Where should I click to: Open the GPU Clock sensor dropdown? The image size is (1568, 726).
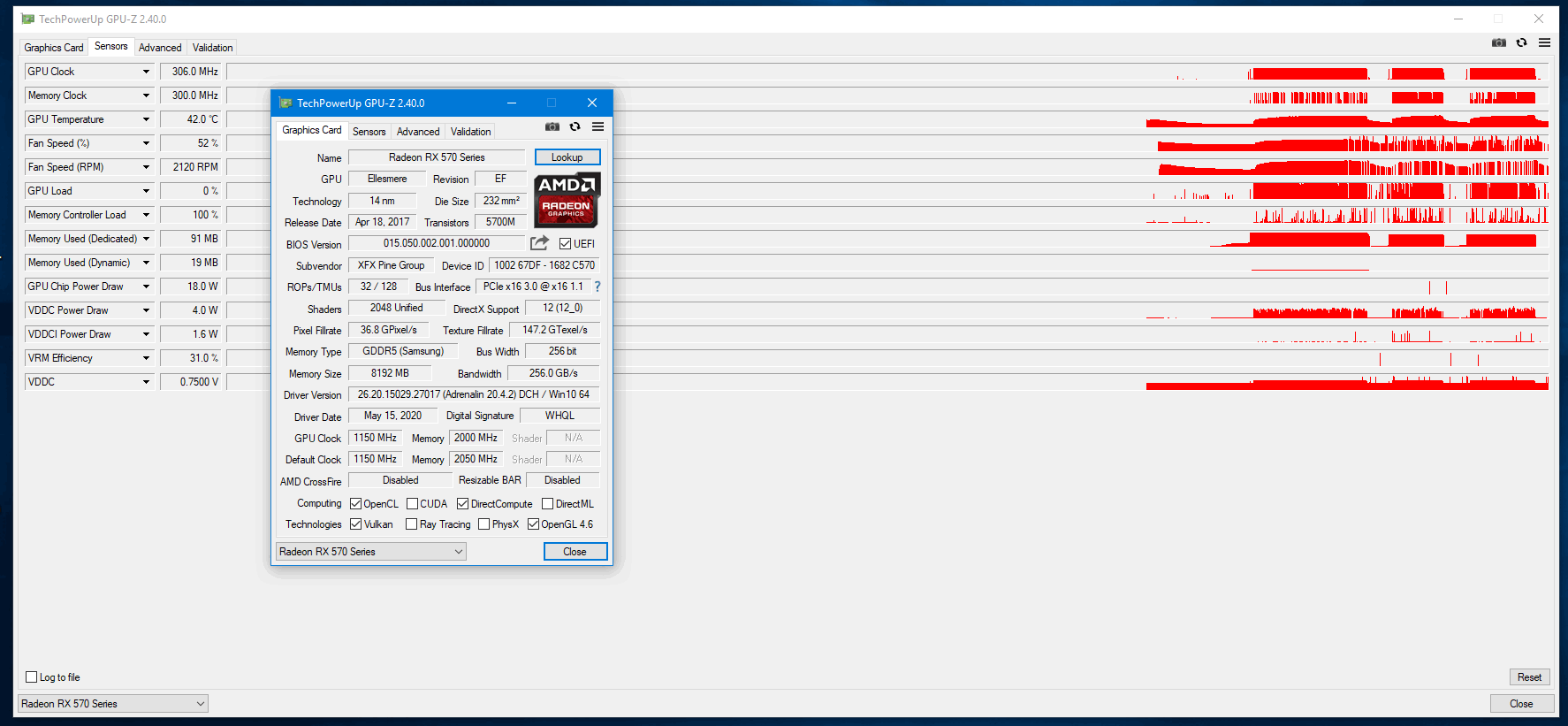(x=146, y=72)
